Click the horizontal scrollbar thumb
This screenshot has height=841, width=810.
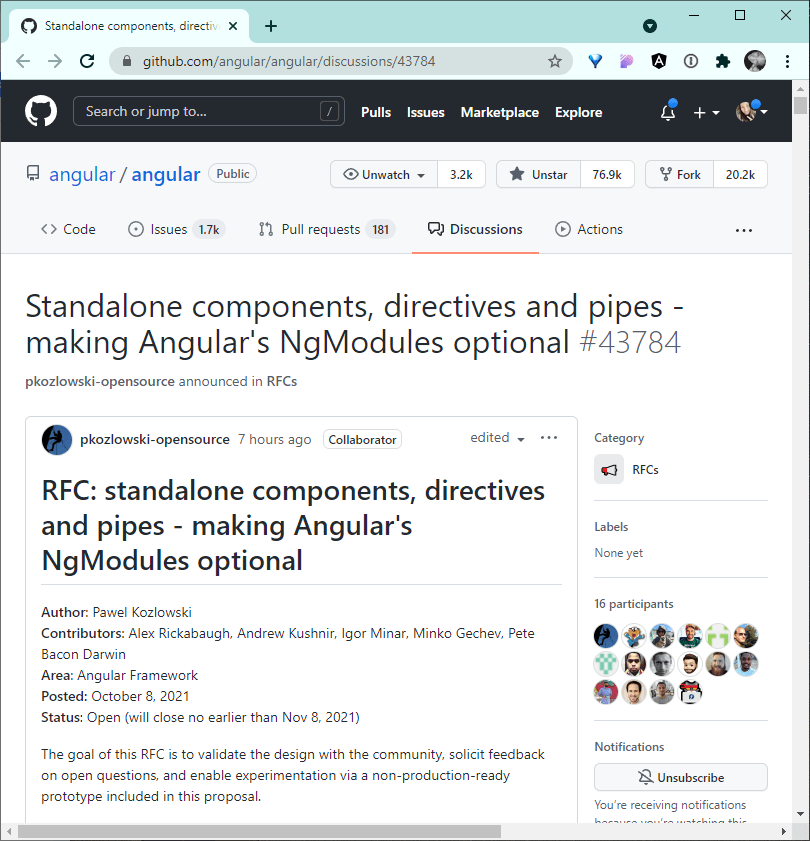point(259,831)
